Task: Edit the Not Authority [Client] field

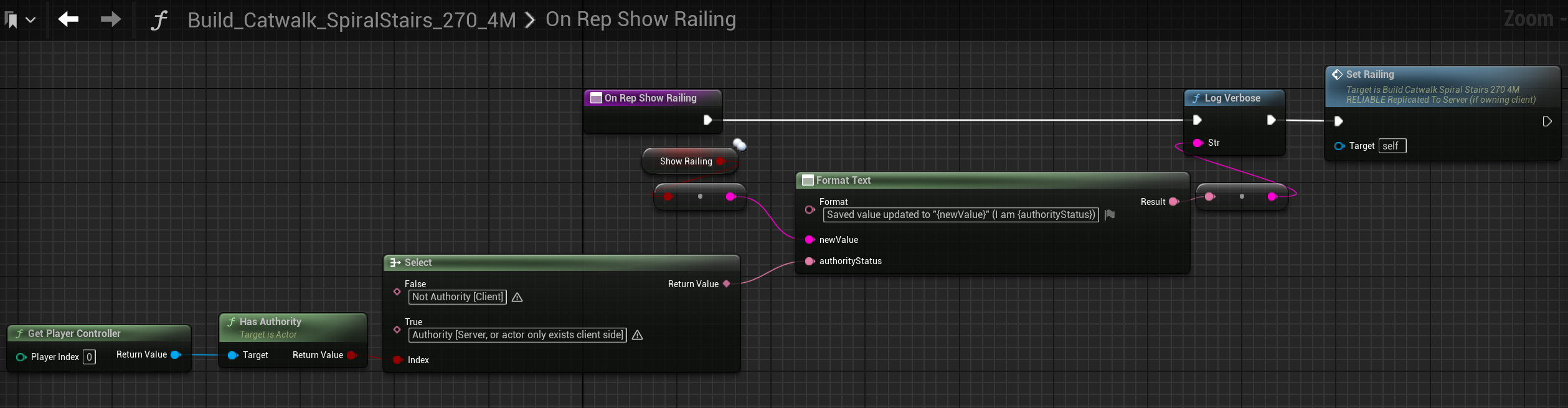Action: point(457,297)
